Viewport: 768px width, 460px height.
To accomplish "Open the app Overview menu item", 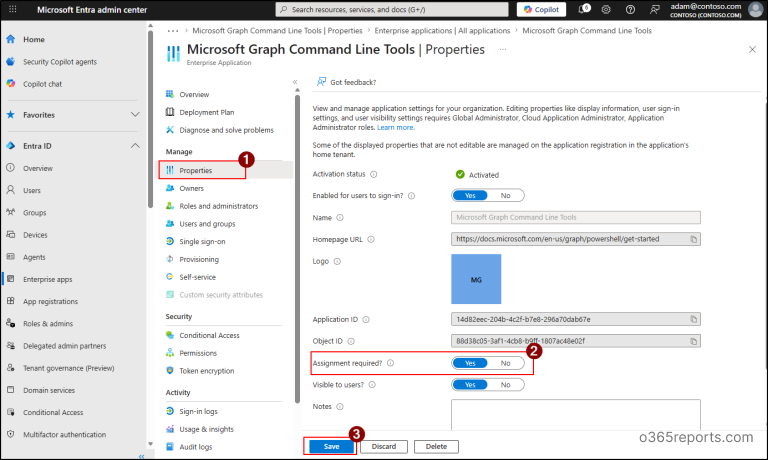I will click(194, 94).
